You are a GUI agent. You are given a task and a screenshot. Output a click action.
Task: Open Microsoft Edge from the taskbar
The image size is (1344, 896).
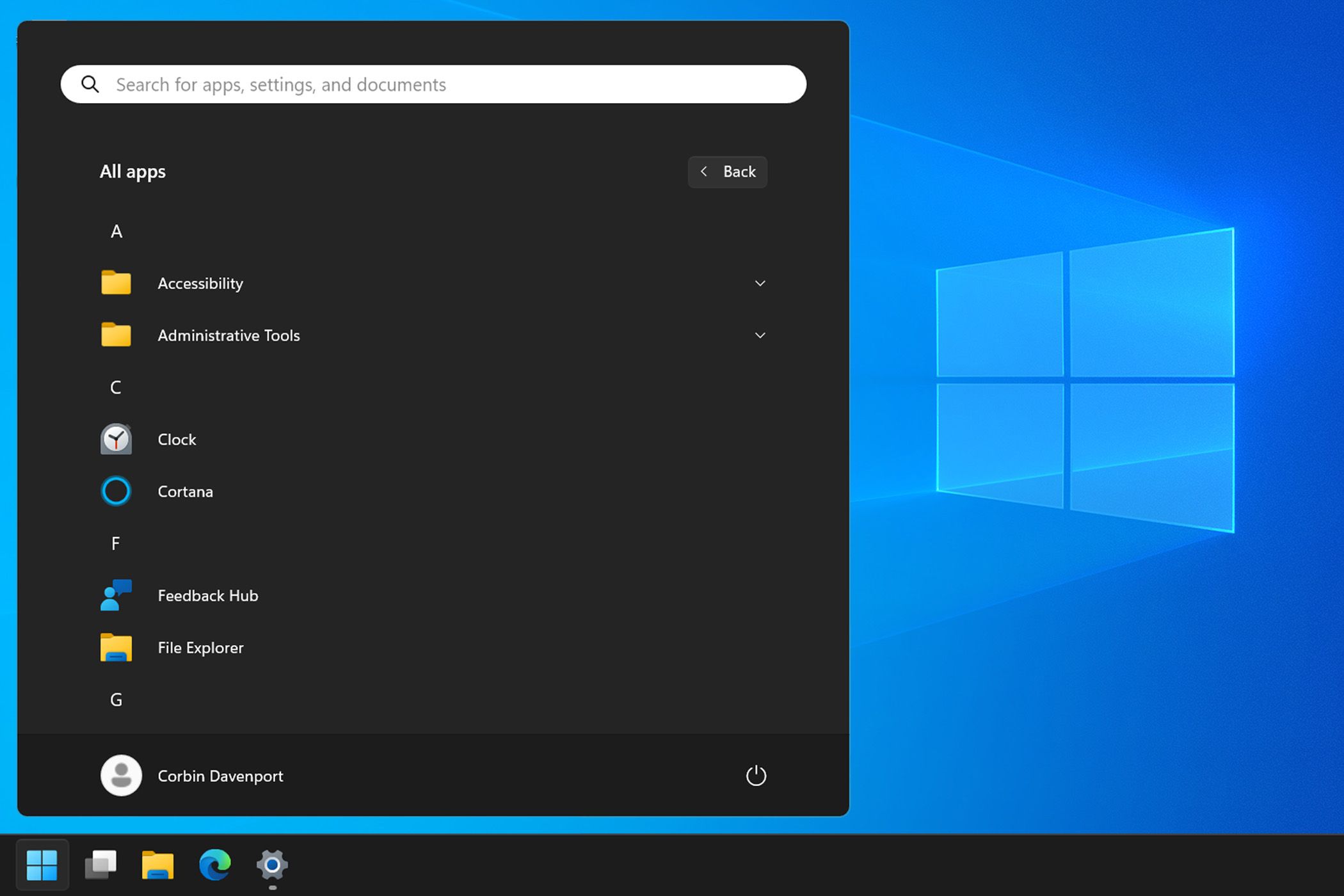(x=215, y=864)
